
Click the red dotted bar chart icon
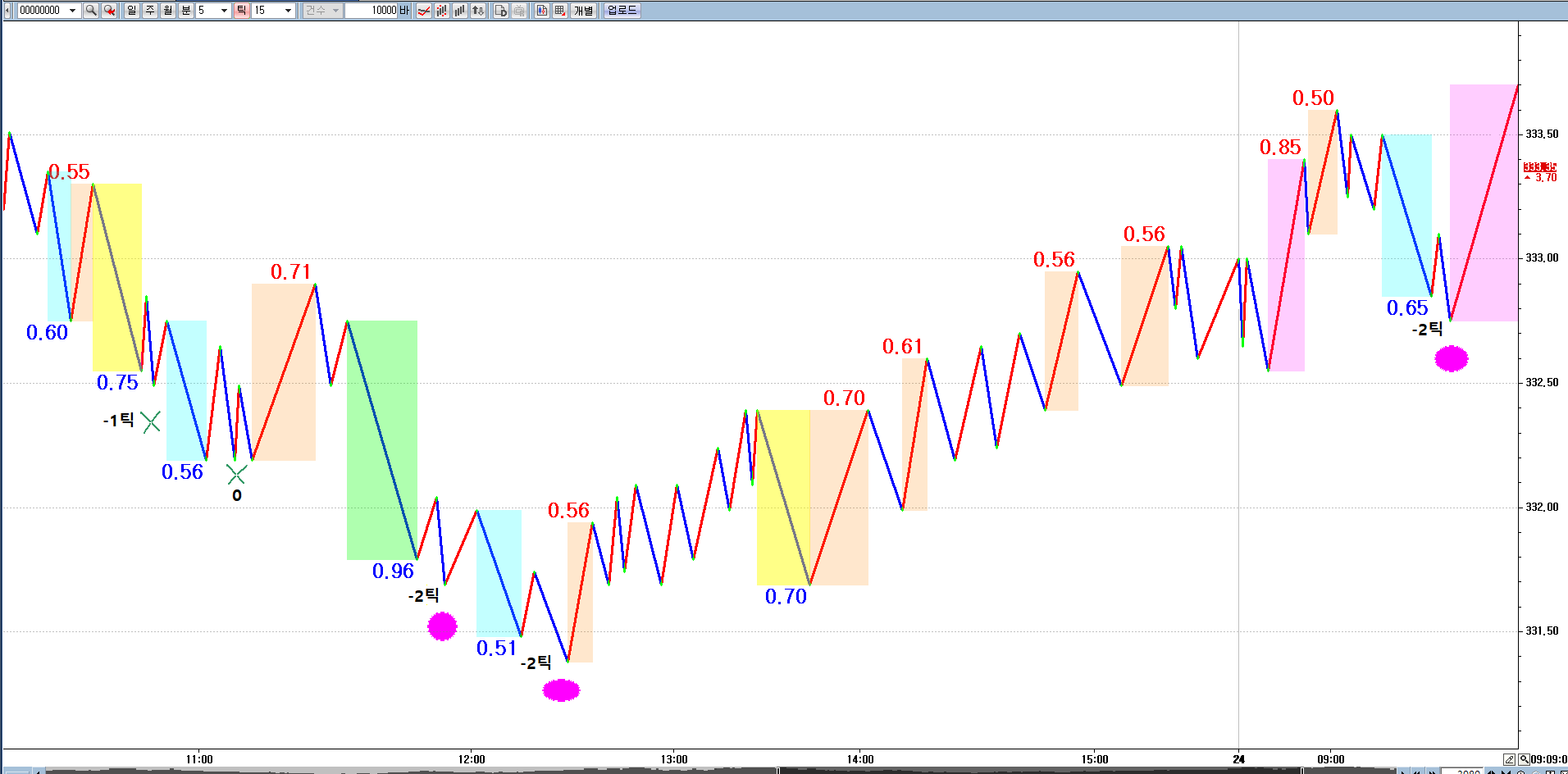pyautogui.click(x=442, y=11)
